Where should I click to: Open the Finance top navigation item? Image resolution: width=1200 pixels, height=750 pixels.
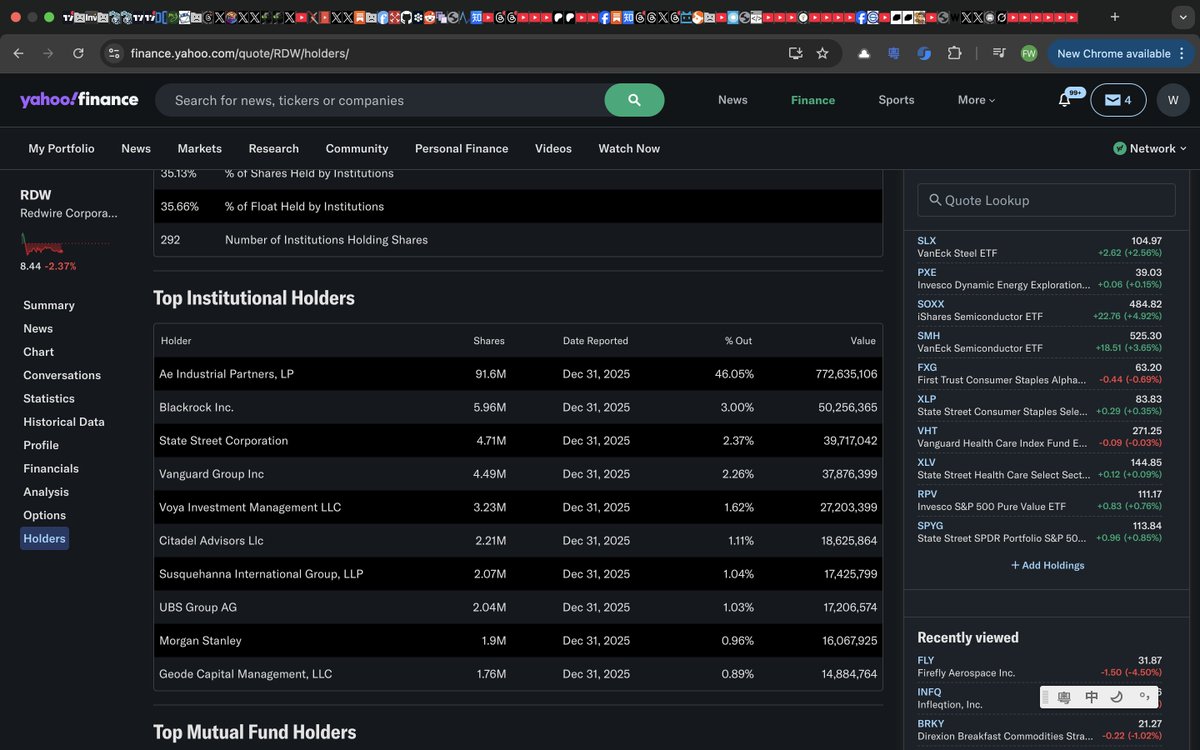[813, 100]
